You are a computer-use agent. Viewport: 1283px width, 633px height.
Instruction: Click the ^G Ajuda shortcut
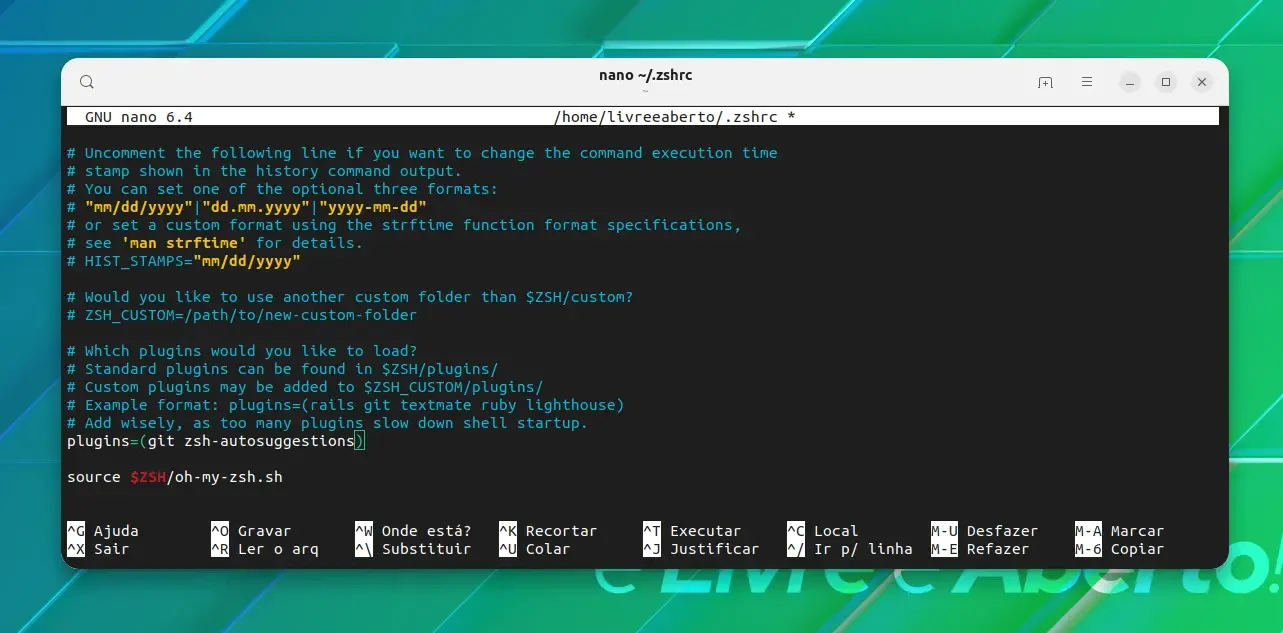pos(103,531)
